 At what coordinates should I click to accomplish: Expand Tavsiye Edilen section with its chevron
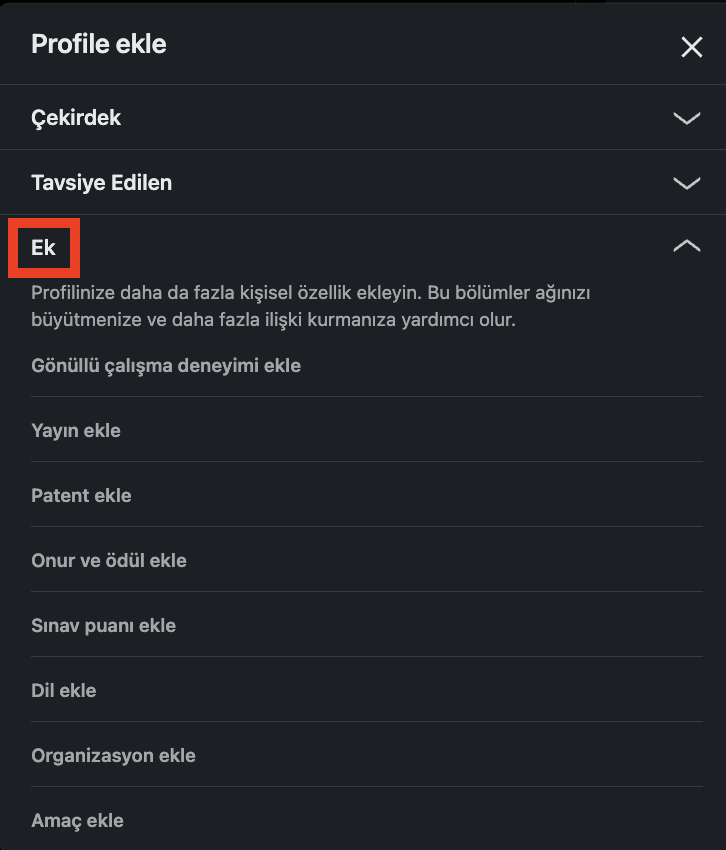[686, 183]
